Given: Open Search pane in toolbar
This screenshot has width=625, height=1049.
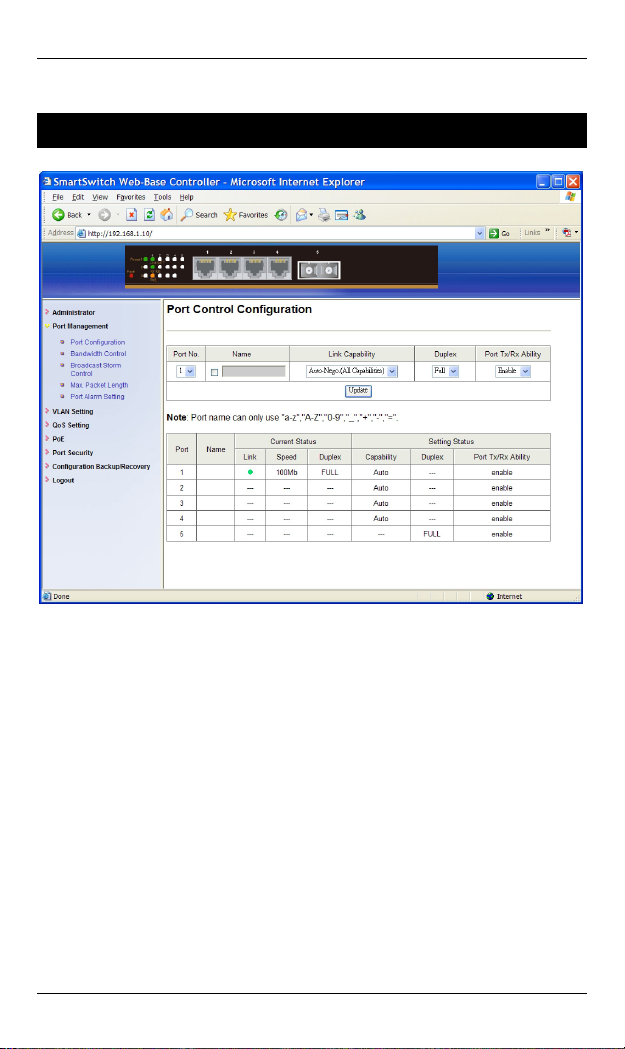Looking at the screenshot, I should pyautogui.click(x=199, y=215).
